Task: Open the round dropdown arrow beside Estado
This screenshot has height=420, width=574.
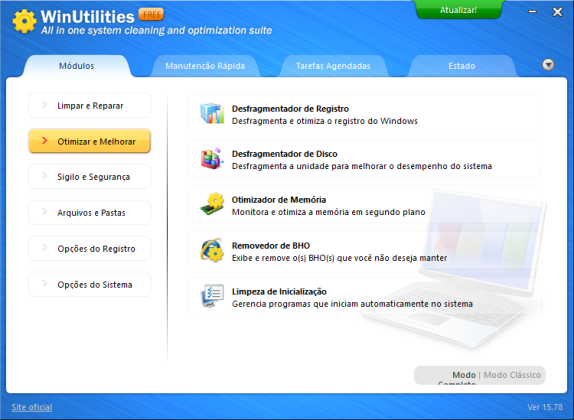Action: [x=548, y=65]
